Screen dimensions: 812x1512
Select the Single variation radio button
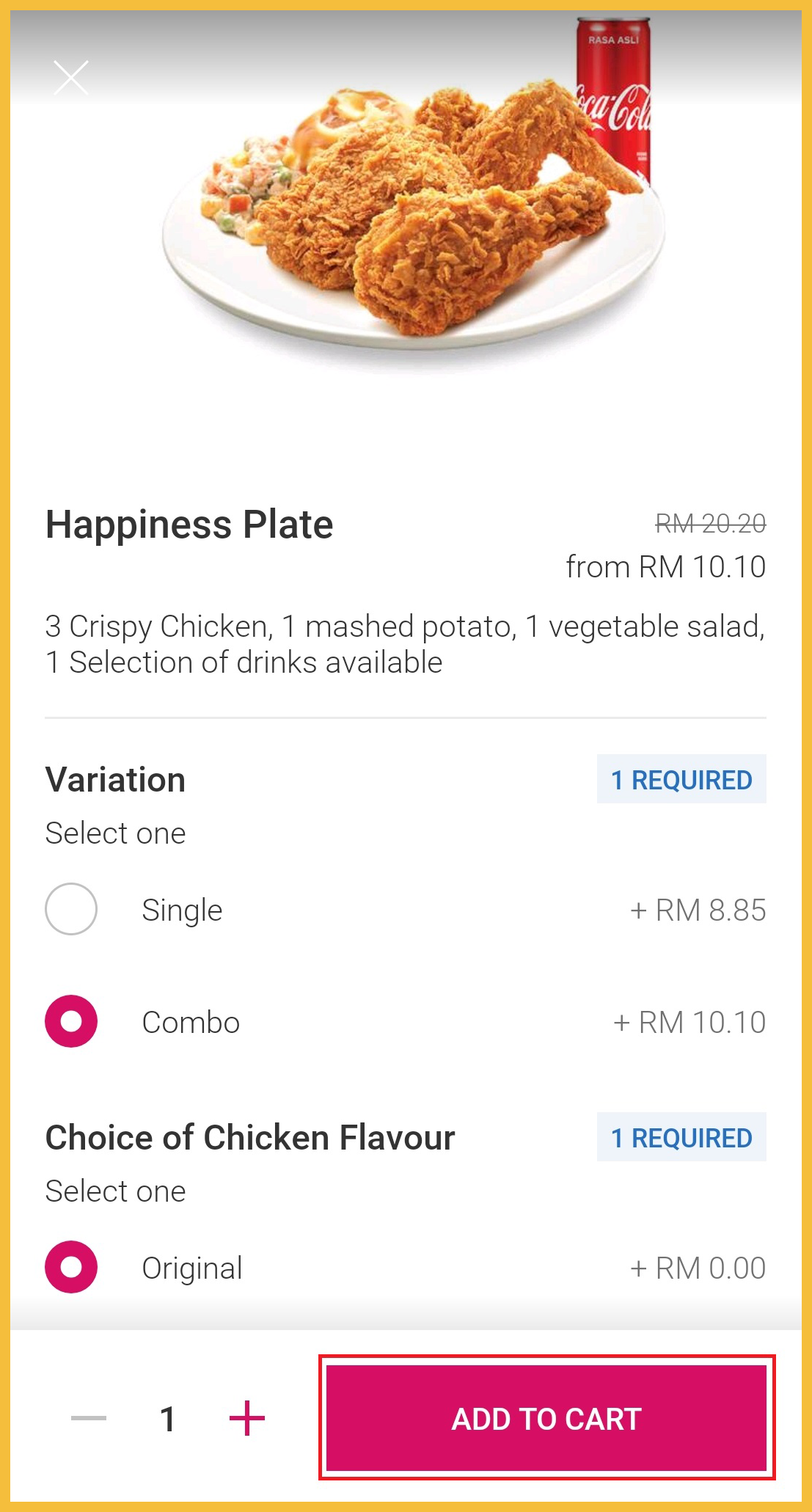coord(71,909)
